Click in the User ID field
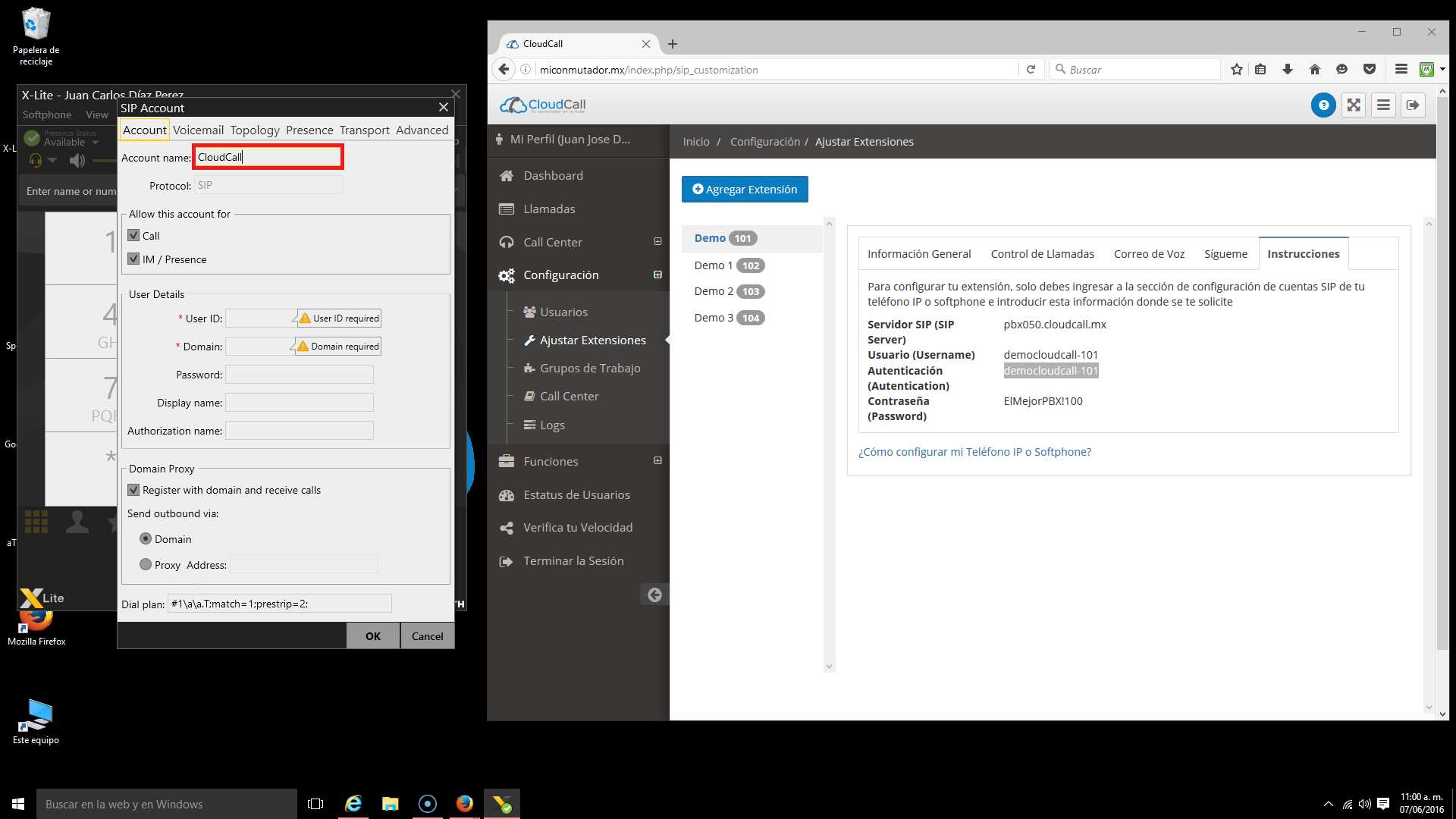 tap(260, 318)
